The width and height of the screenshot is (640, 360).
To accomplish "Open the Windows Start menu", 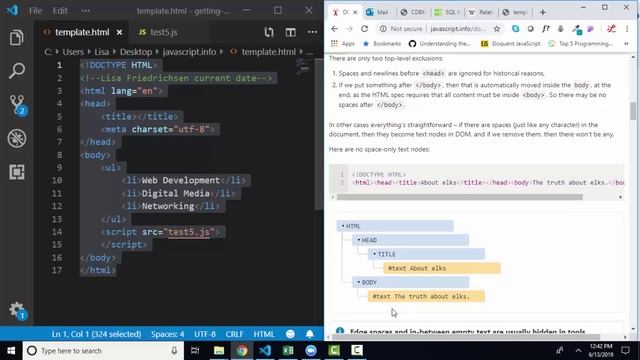I will coord(11,351).
